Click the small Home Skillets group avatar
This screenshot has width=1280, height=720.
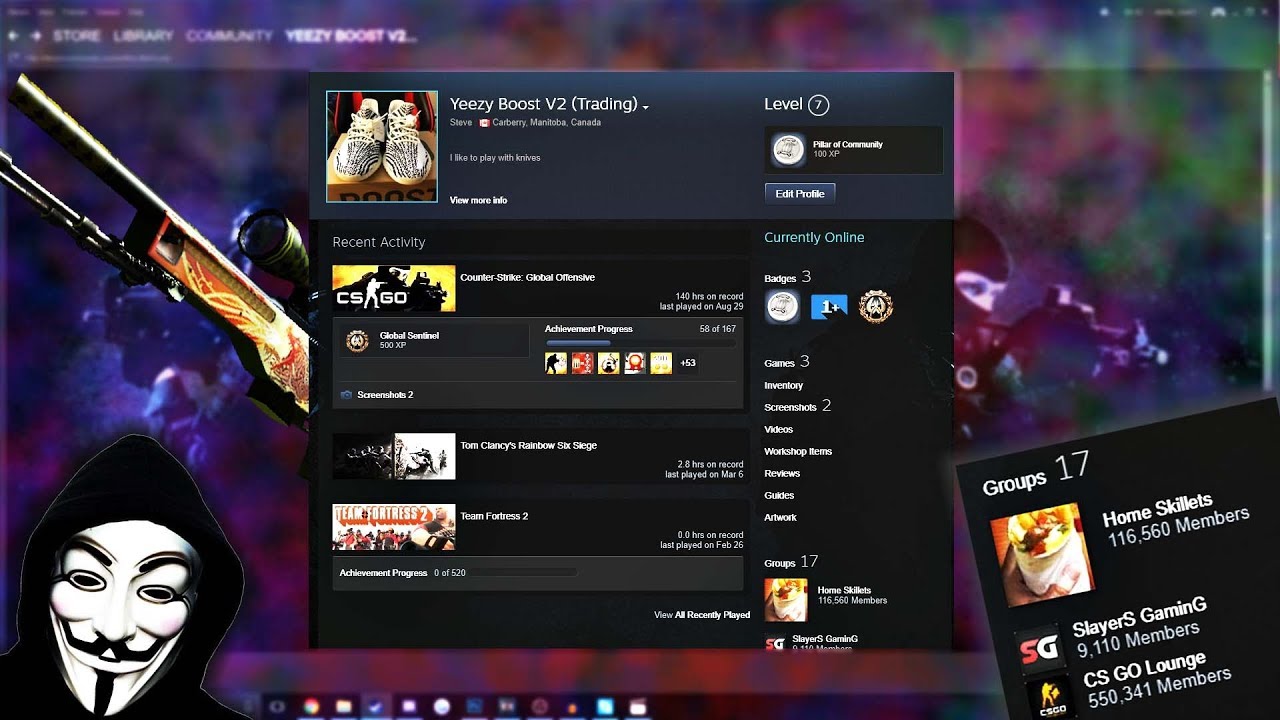(x=786, y=600)
